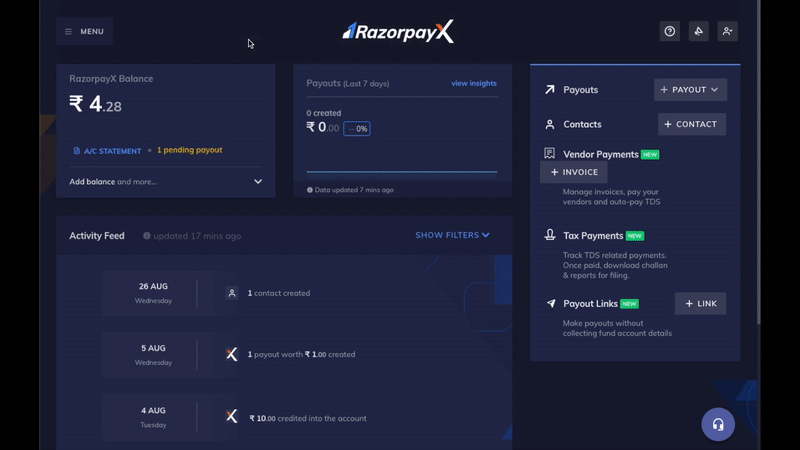Open Tax Payments heading
800x450 pixels.
pyautogui.click(x=593, y=236)
